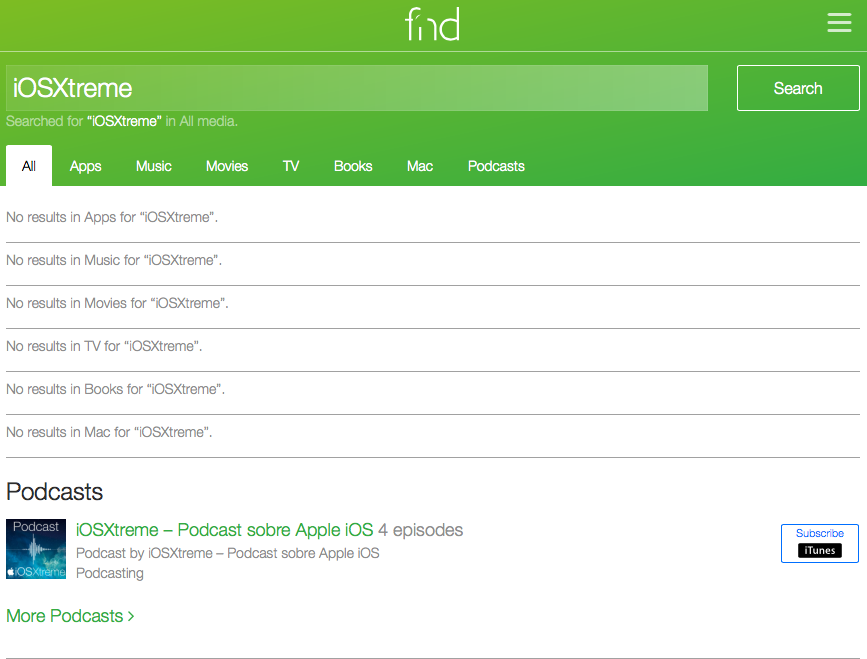Image resolution: width=867 pixels, height=659 pixels.
Task: Expand More Podcasts link
Action: pos(70,616)
